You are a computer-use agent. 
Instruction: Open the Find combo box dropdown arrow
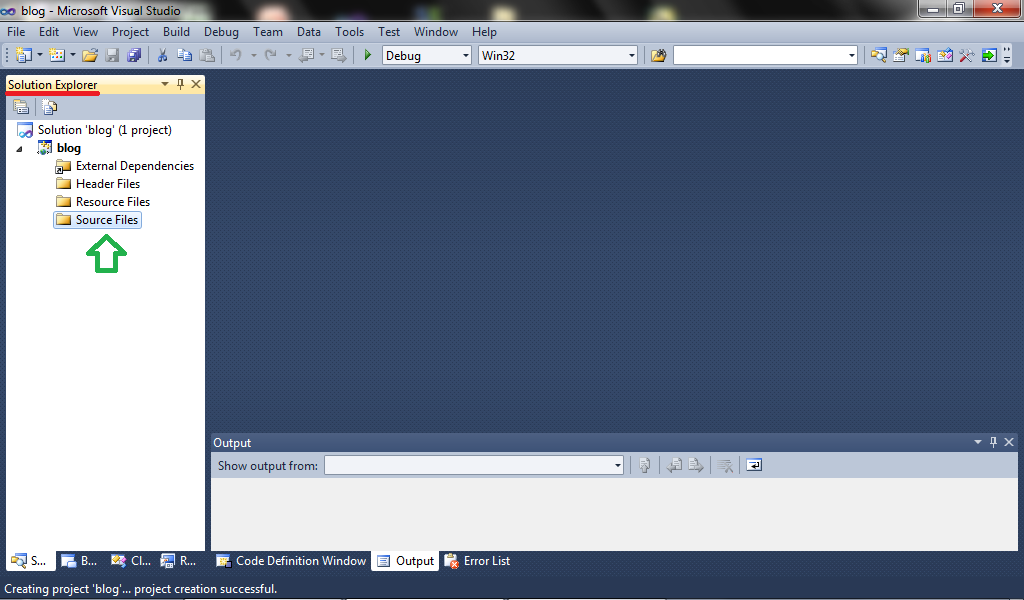pyautogui.click(x=852, y=55)
